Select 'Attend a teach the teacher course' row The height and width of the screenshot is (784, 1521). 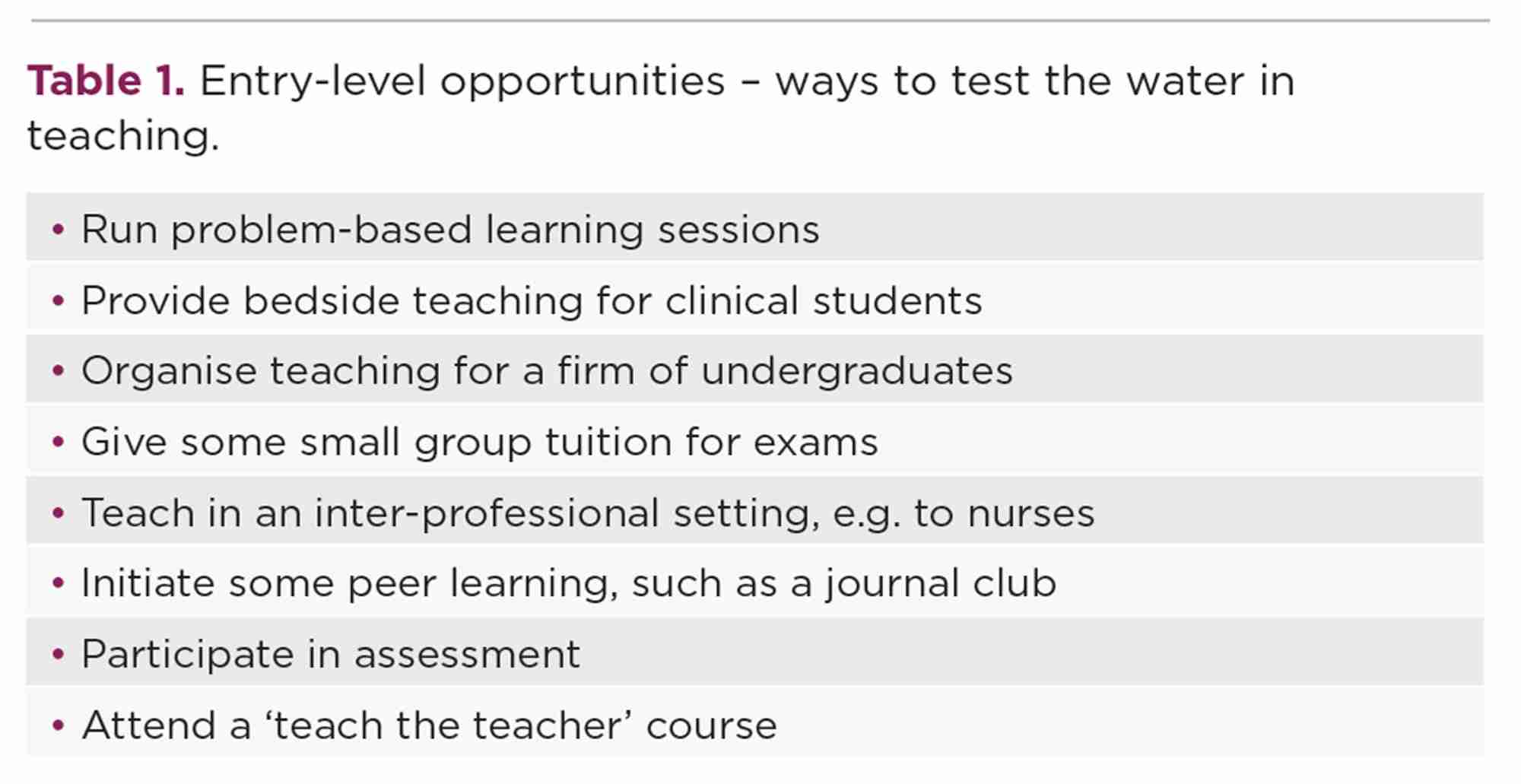click(754, 722)
